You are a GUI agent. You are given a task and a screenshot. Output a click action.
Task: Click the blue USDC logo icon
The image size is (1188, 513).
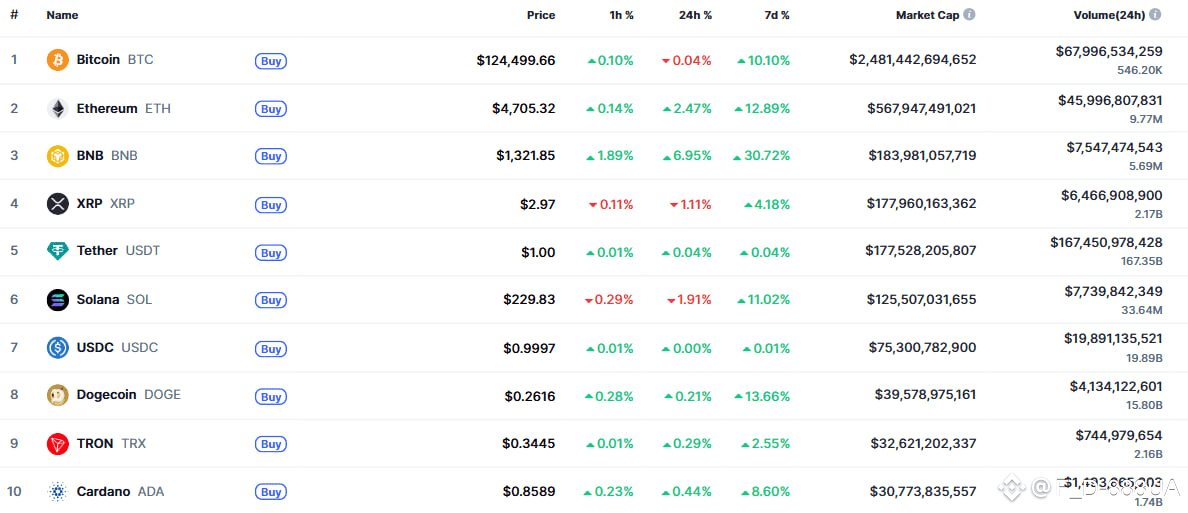pyautogui.click(x=58, y=348)
